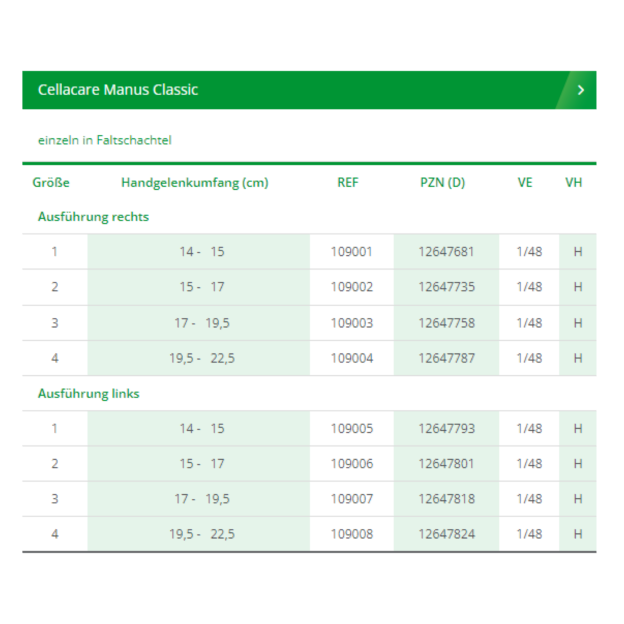Viewport: 624px width, 624px height.
Task: Click the 19,5 - 22,5 range in row 109004
Action: pyautogui.click(x=202, y=358)
